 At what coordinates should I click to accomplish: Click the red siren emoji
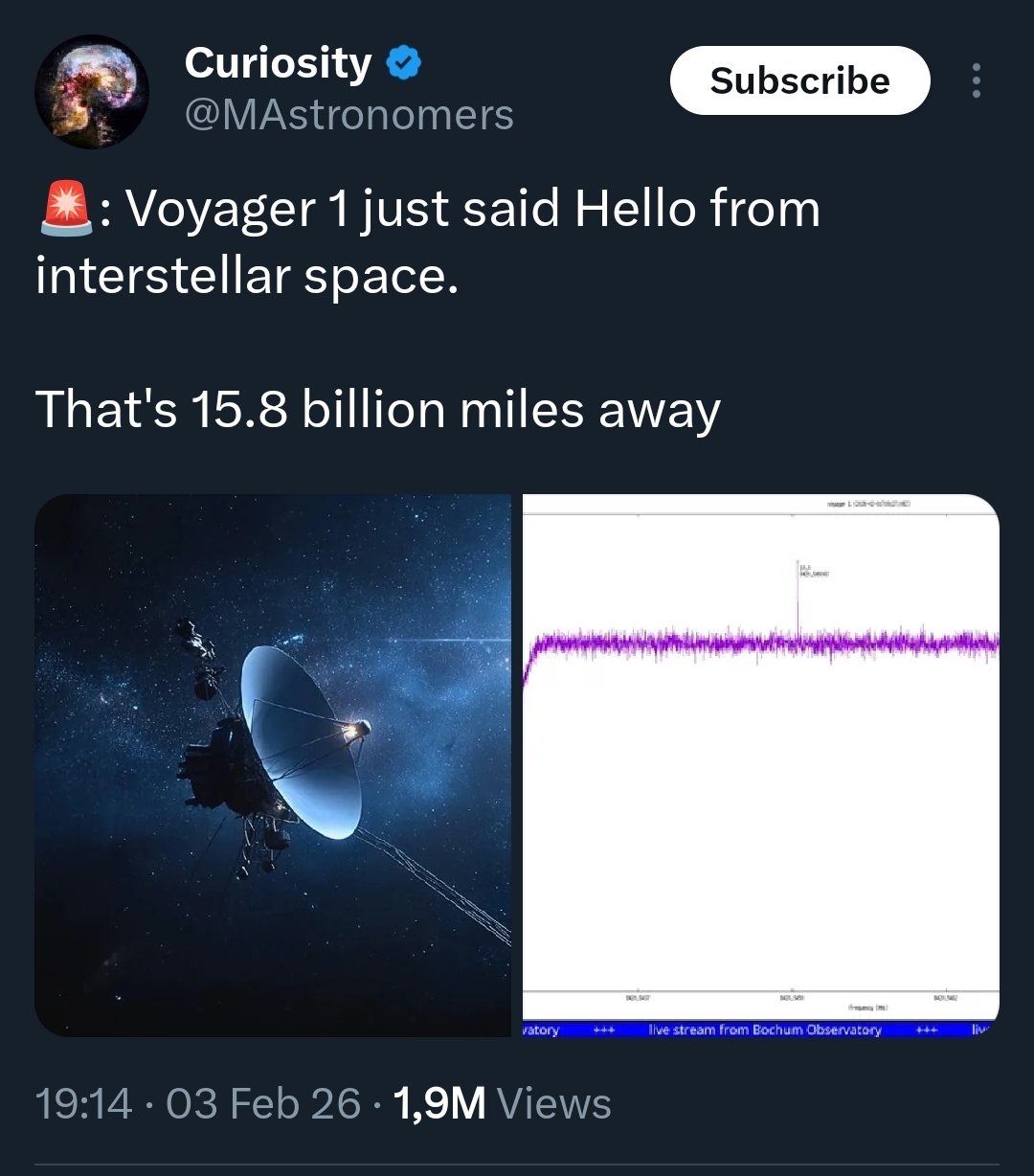coord(66,210)
